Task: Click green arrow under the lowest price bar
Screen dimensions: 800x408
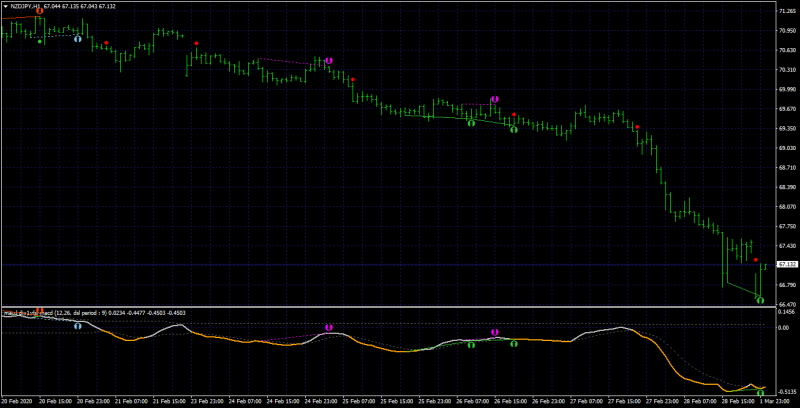Action: 760,300
